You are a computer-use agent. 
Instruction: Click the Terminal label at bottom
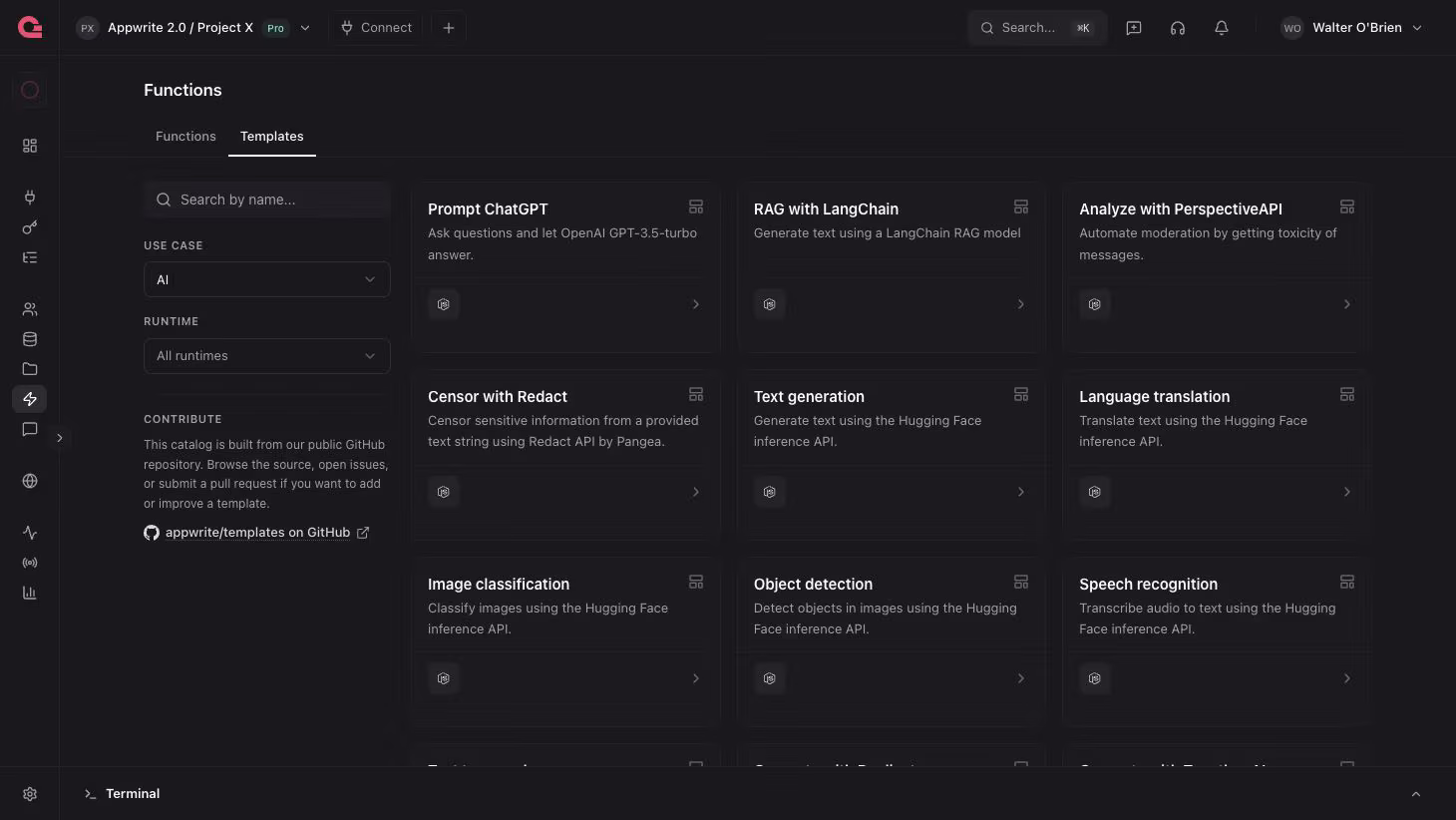tap(133, 794)
